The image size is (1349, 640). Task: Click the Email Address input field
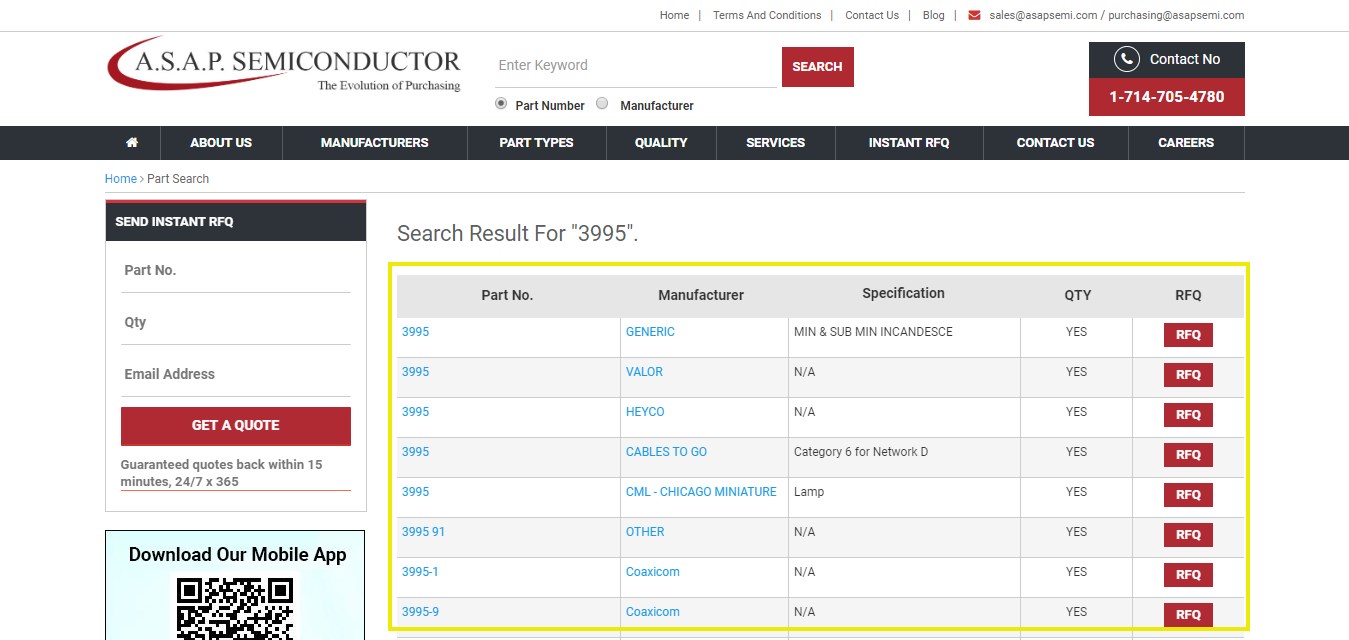pos(236,375)
